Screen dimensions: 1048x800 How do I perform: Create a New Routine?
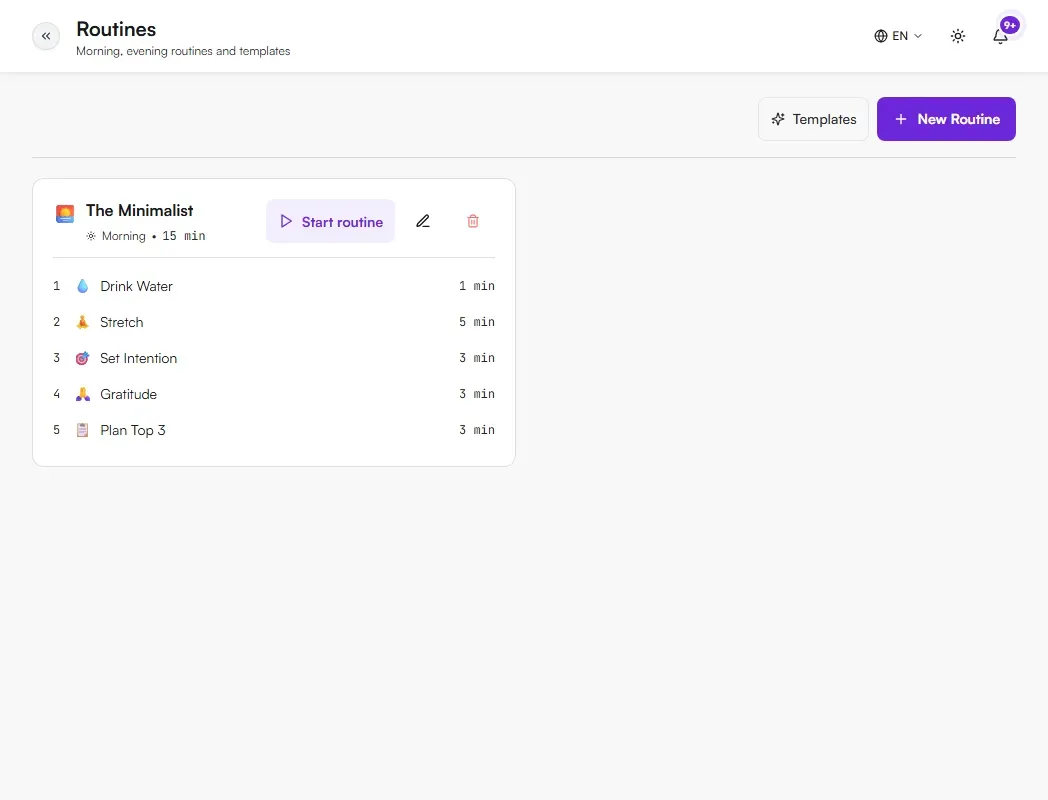coord(946,119)
